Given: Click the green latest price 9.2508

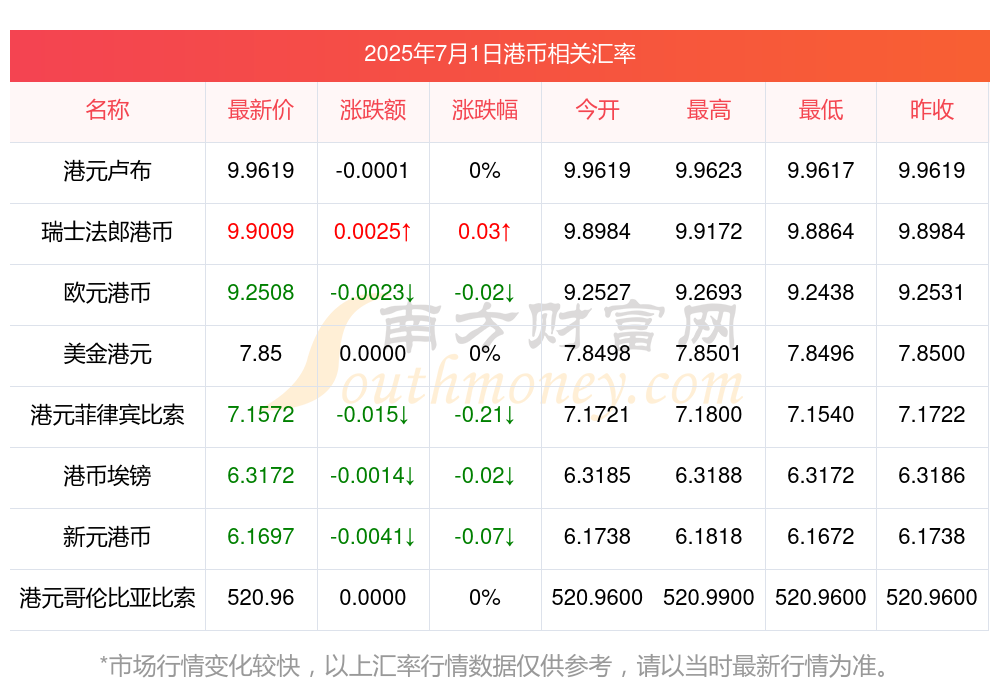Looking at the screenshot, I should (x=260, y=292).
